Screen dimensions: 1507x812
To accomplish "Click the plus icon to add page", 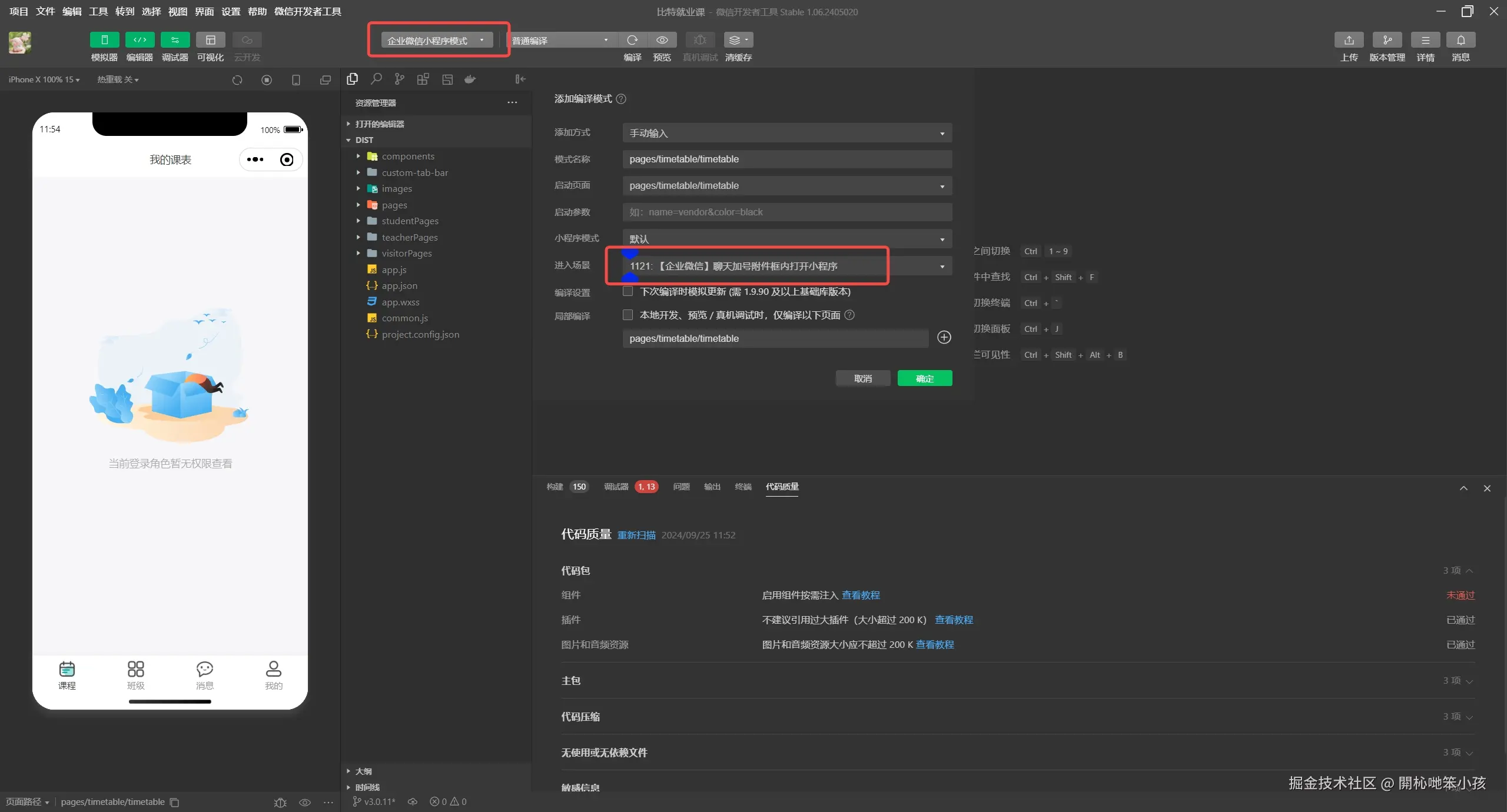I will (x=944, y=337).
